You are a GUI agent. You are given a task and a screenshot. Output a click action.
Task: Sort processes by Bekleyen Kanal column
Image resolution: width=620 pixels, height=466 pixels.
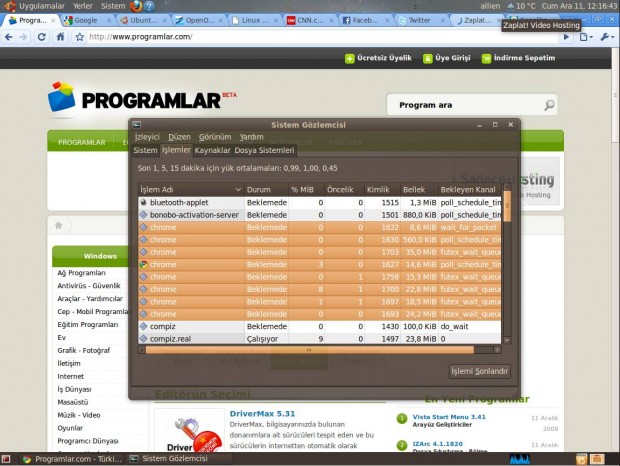(470, 190)
